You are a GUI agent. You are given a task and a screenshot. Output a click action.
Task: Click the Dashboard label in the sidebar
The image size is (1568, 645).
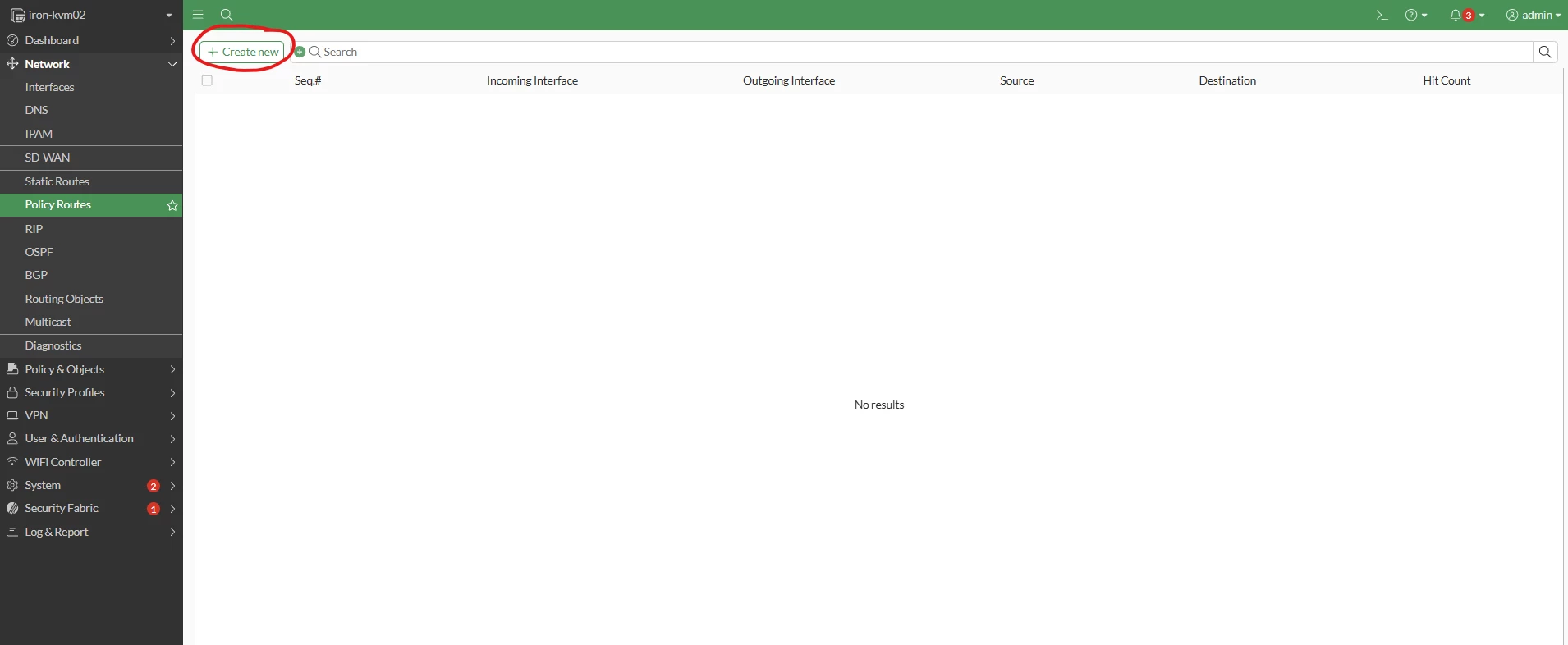point(52,40)
